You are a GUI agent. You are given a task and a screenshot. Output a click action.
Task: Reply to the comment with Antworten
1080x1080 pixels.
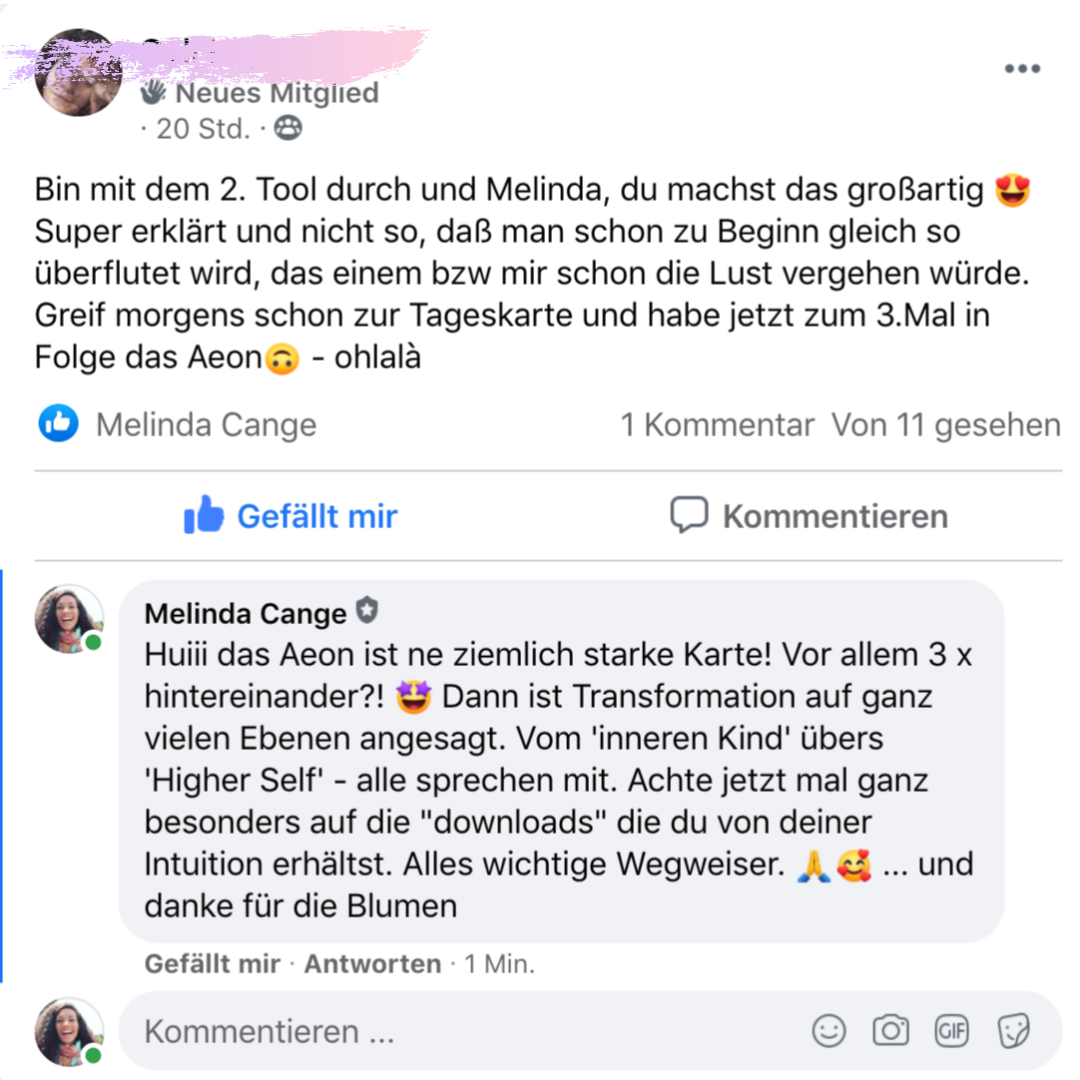click(x=373, y=964)
